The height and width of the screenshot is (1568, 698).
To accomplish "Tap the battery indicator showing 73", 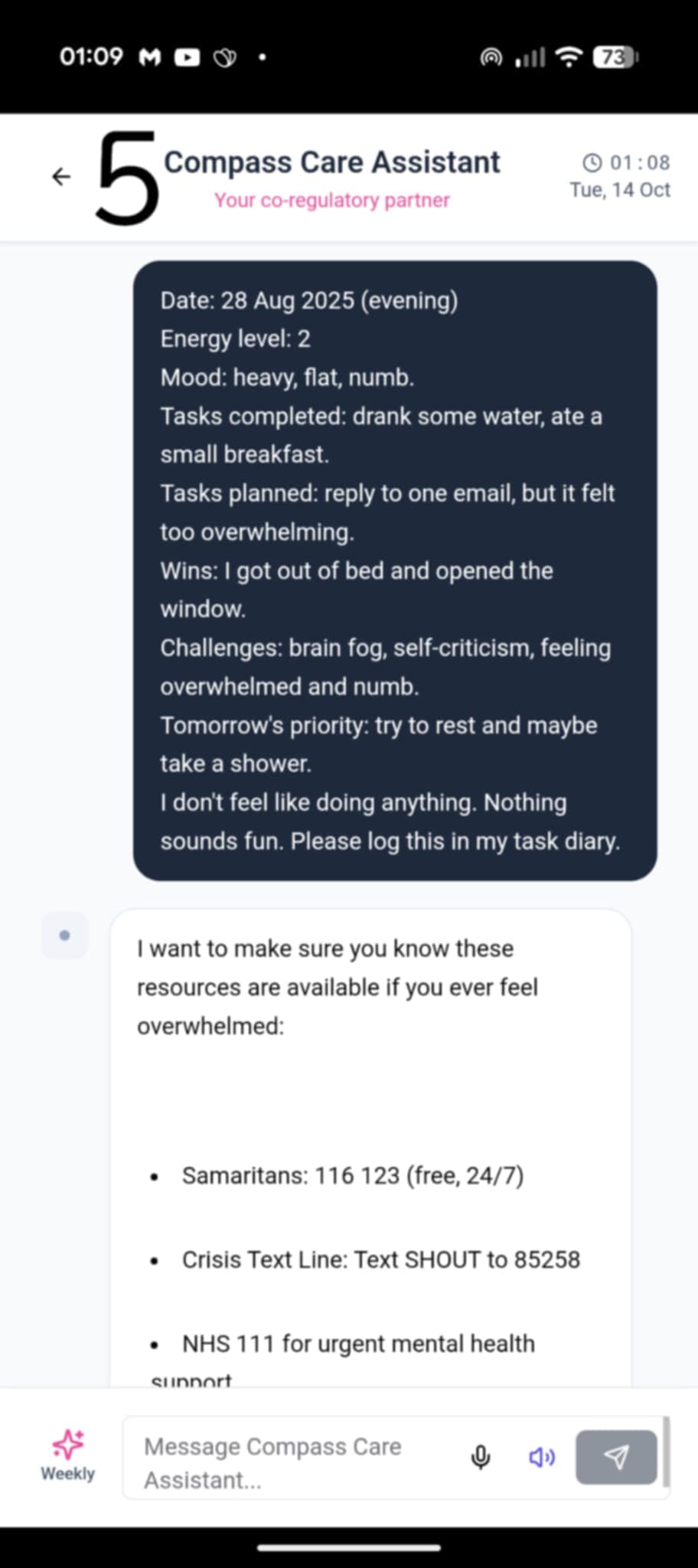I will [615, 57].
